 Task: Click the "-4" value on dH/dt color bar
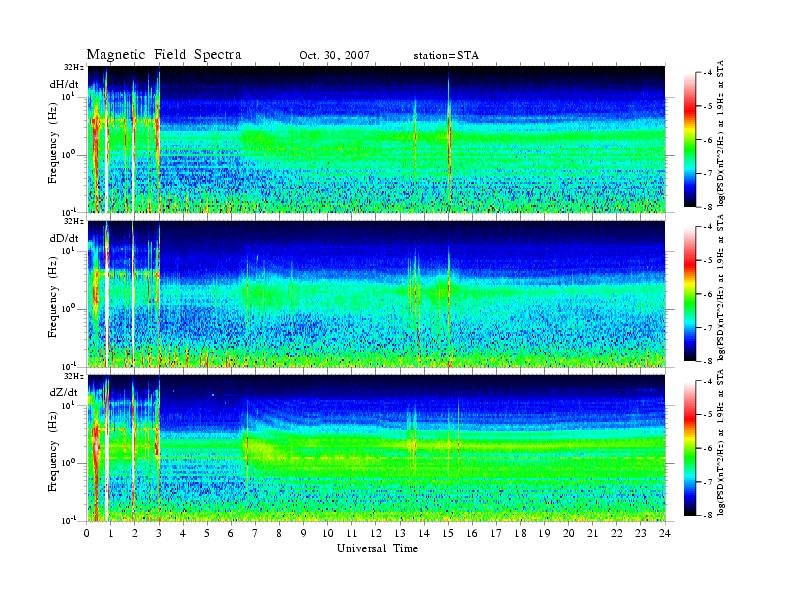pyautogui.click(x=708, y=73)
